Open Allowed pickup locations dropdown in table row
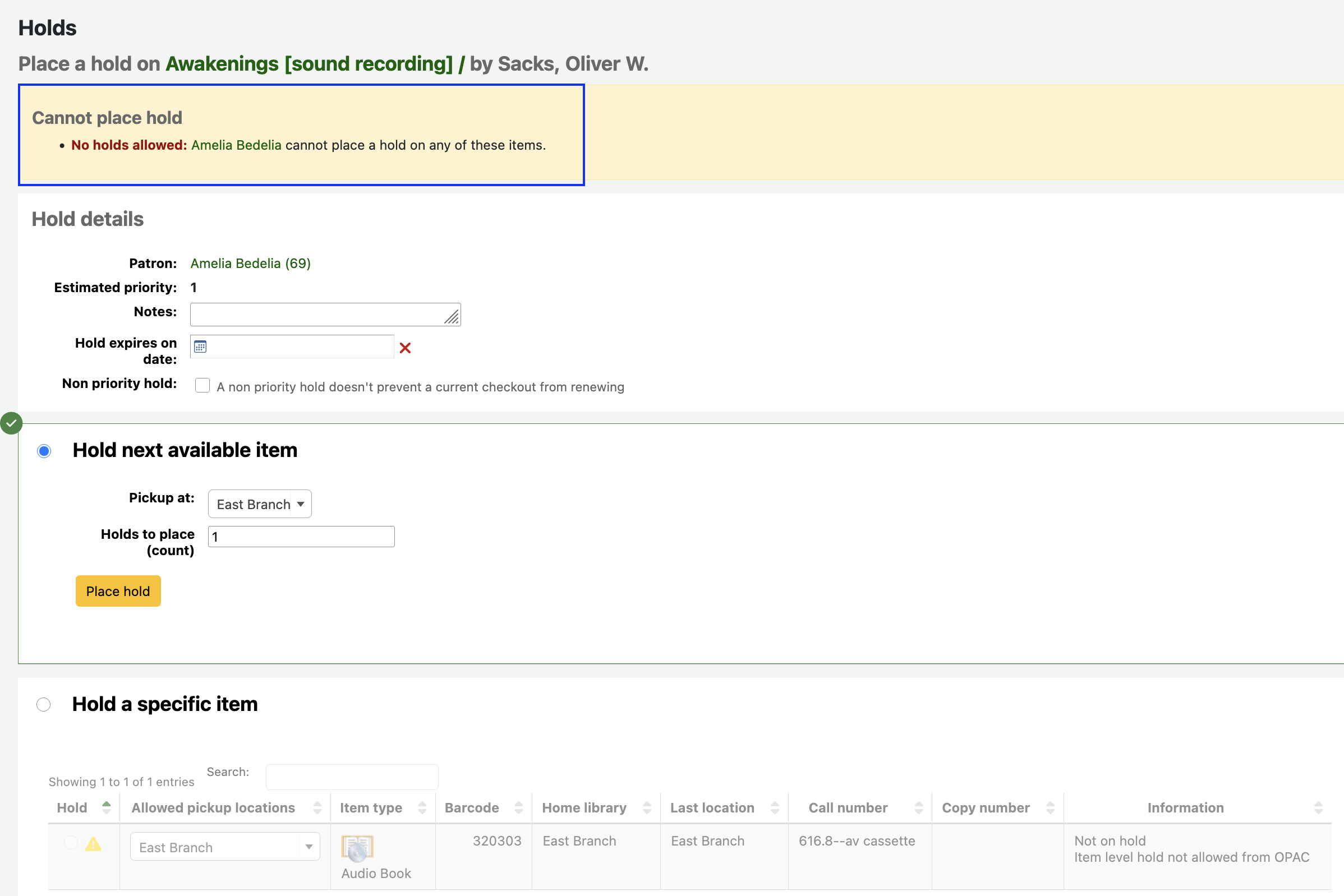1344x896 pixels. 225,847
